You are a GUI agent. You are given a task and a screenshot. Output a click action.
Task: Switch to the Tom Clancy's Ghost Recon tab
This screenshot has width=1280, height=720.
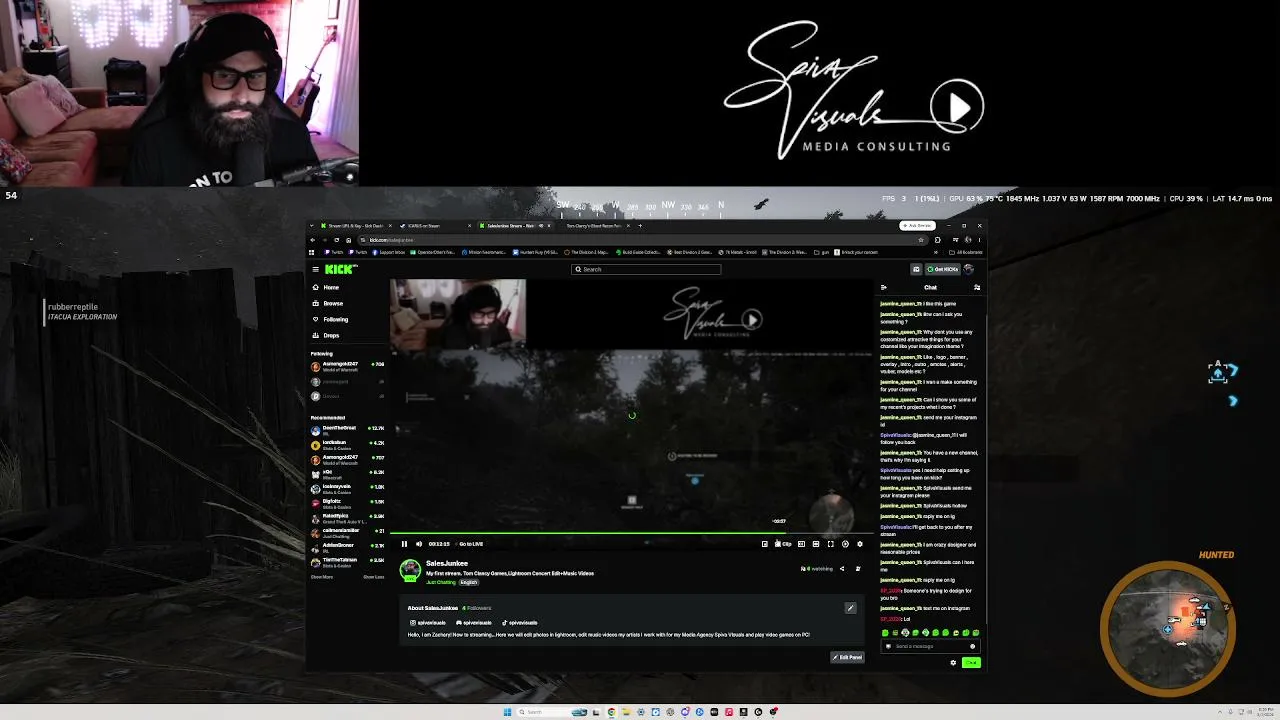click(595, 226)
